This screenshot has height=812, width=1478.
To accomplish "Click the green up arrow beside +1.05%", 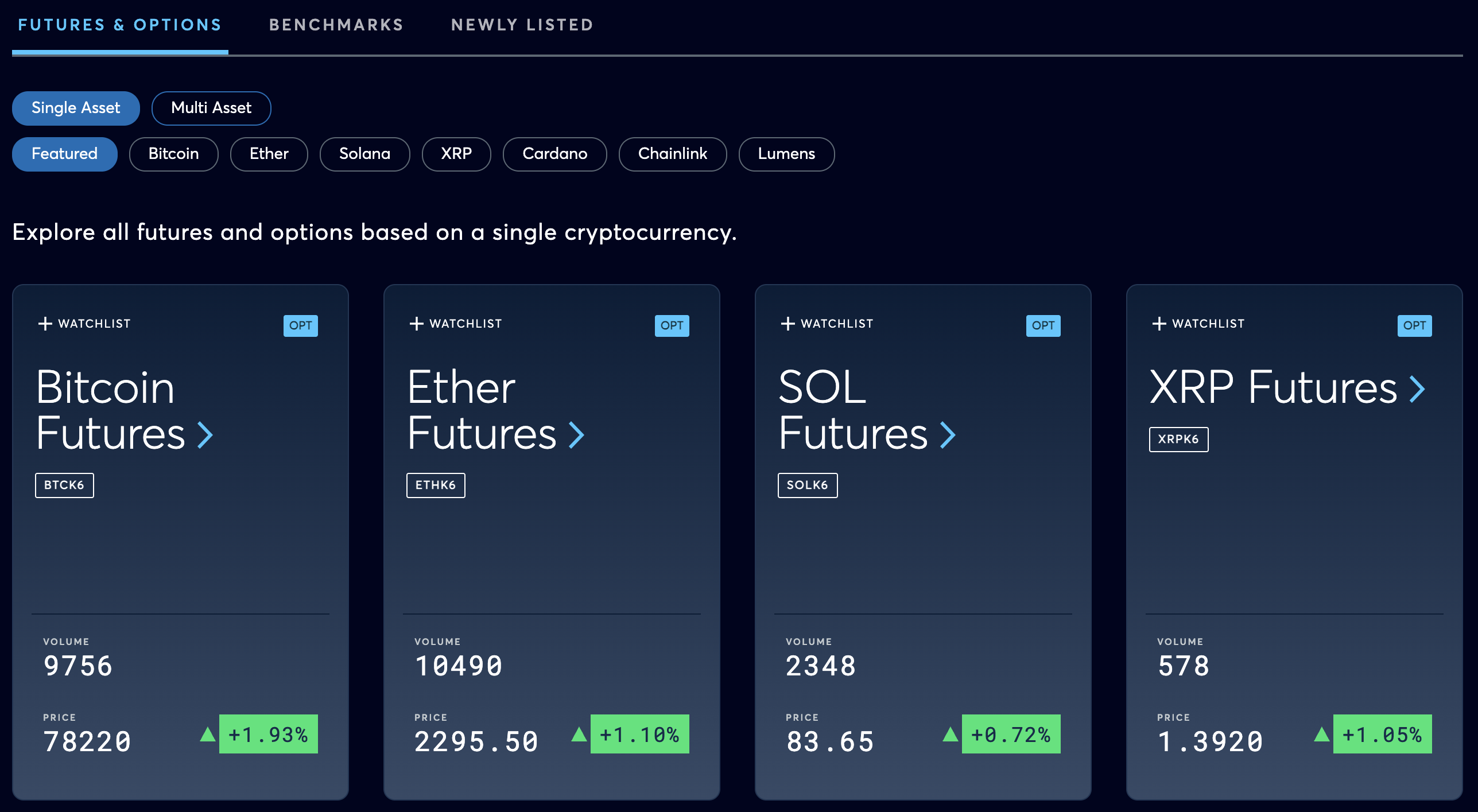I will click(1322, 734).
